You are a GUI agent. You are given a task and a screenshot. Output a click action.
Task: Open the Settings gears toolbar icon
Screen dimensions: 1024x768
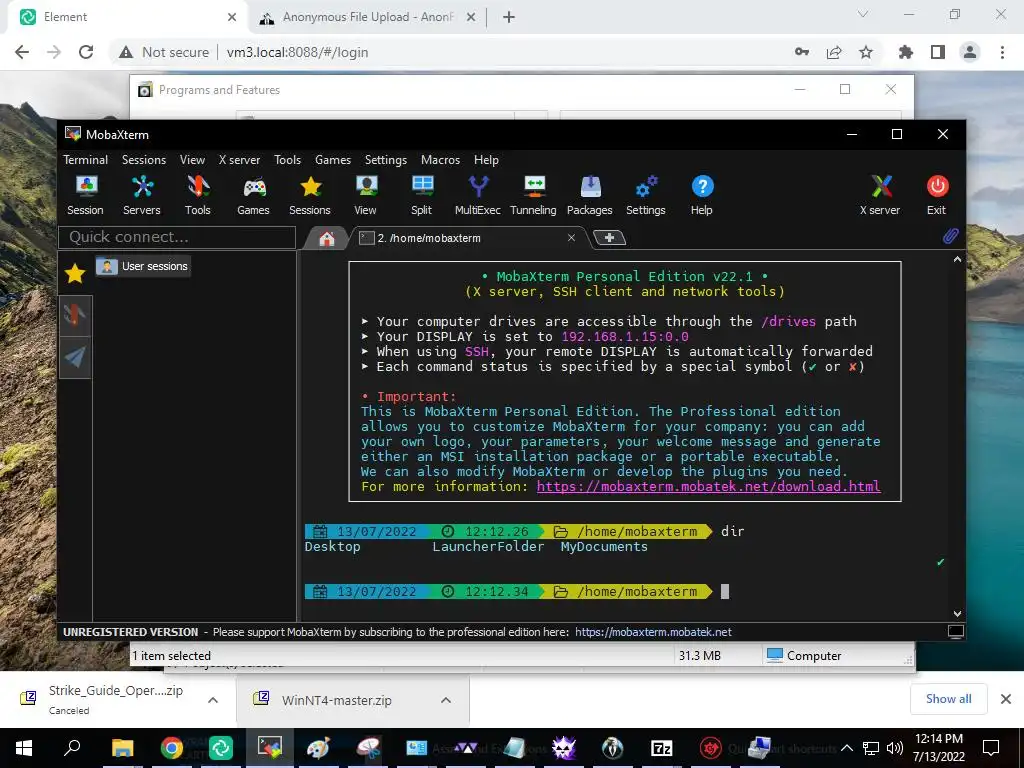pyautogui.click(x=646, y=195)
